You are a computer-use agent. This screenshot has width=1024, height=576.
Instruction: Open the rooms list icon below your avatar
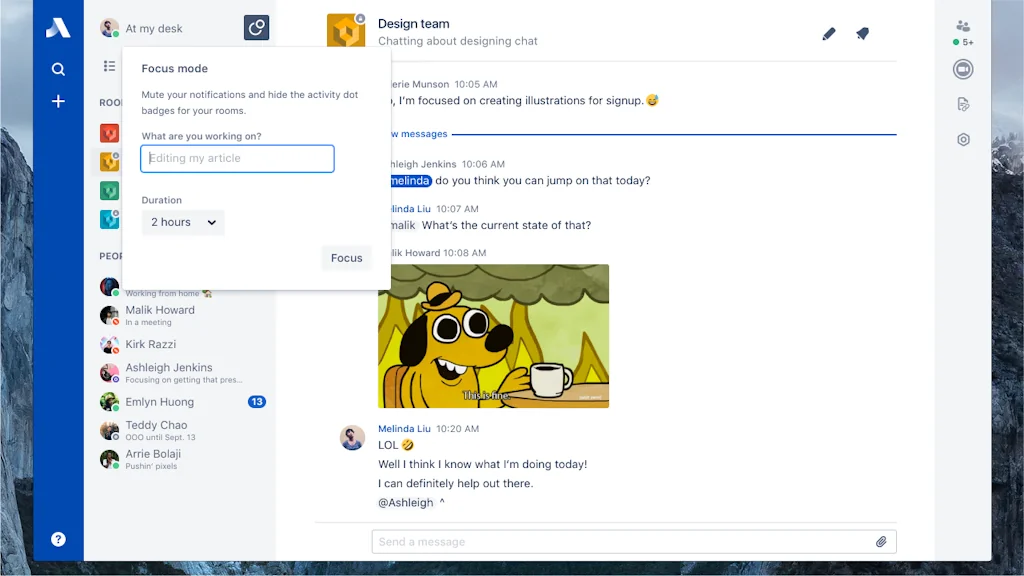(x=108, y=67)
